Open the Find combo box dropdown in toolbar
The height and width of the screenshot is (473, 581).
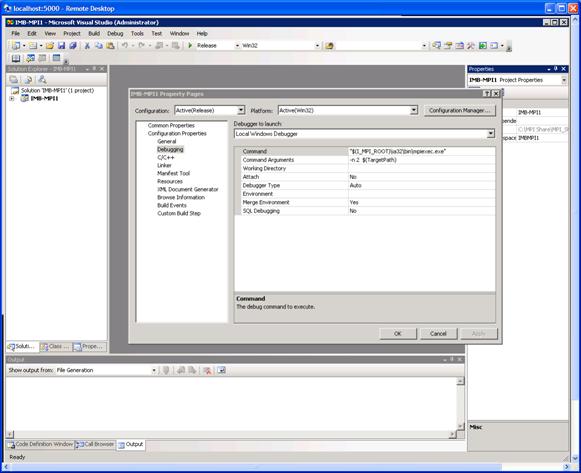coord(424,46)
